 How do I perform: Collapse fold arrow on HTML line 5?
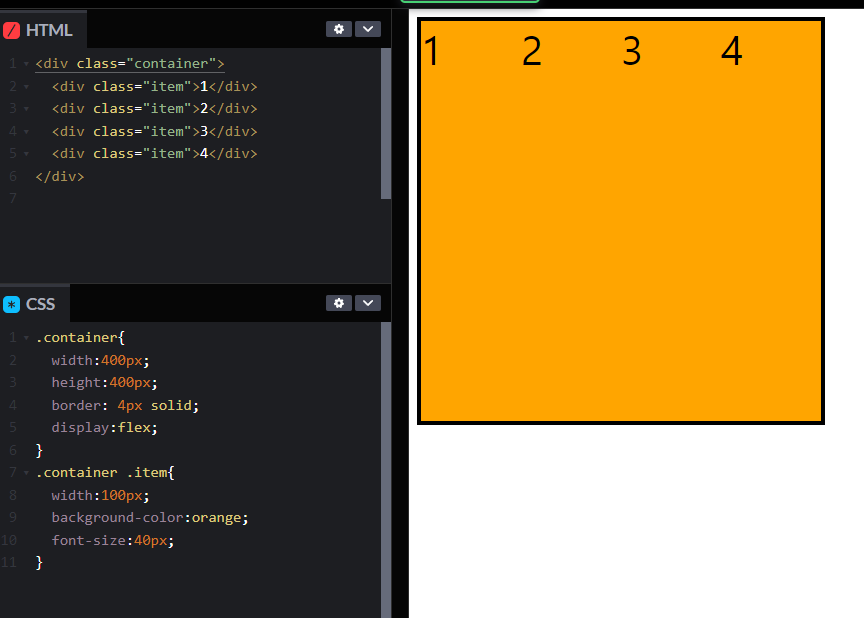point(26,154)
